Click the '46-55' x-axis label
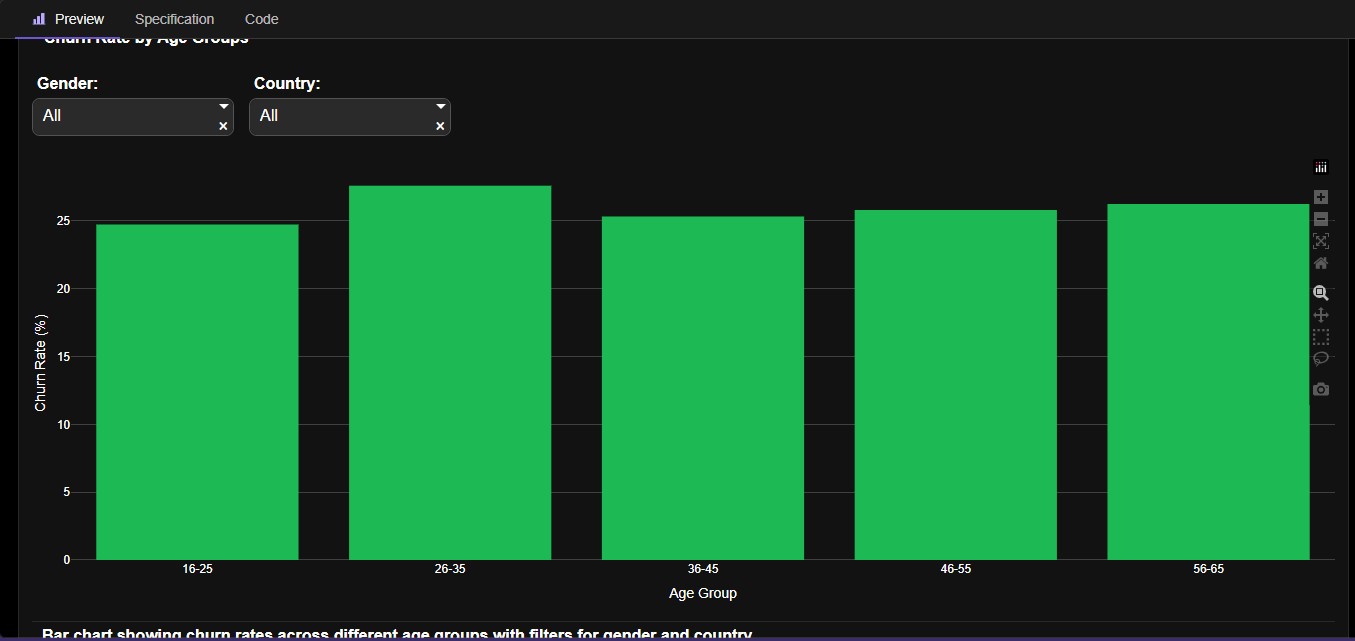Screen dimensions: 1355x641 [956, 569]
